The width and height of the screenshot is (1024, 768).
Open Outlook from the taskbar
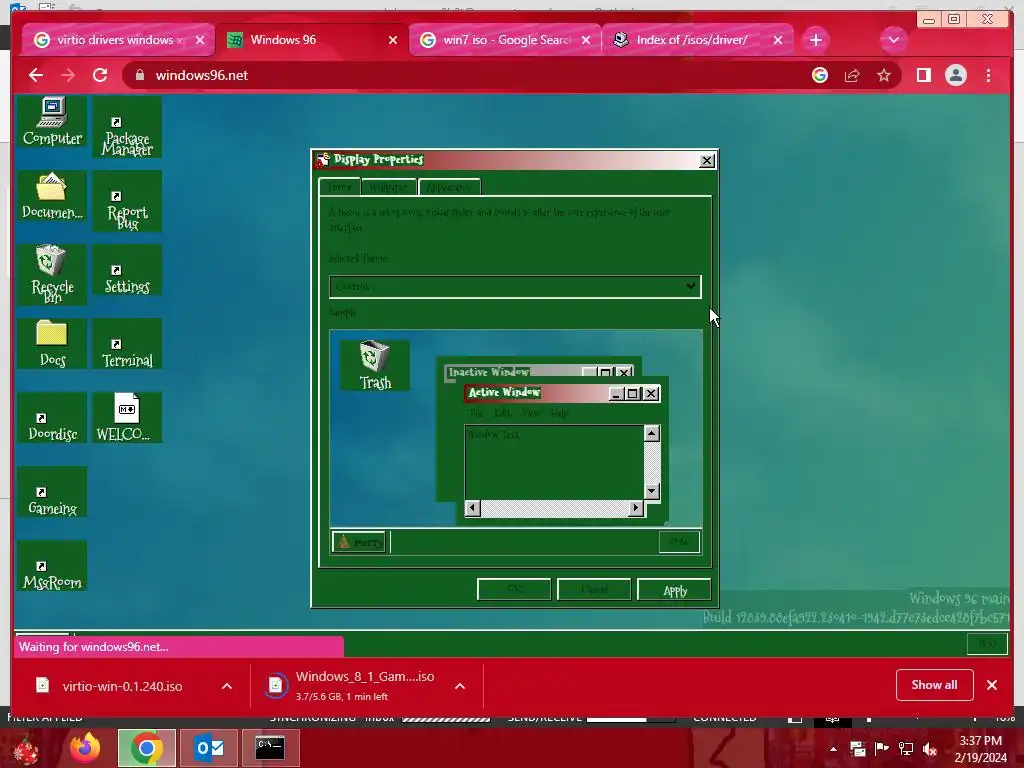[x=210, y=748]
